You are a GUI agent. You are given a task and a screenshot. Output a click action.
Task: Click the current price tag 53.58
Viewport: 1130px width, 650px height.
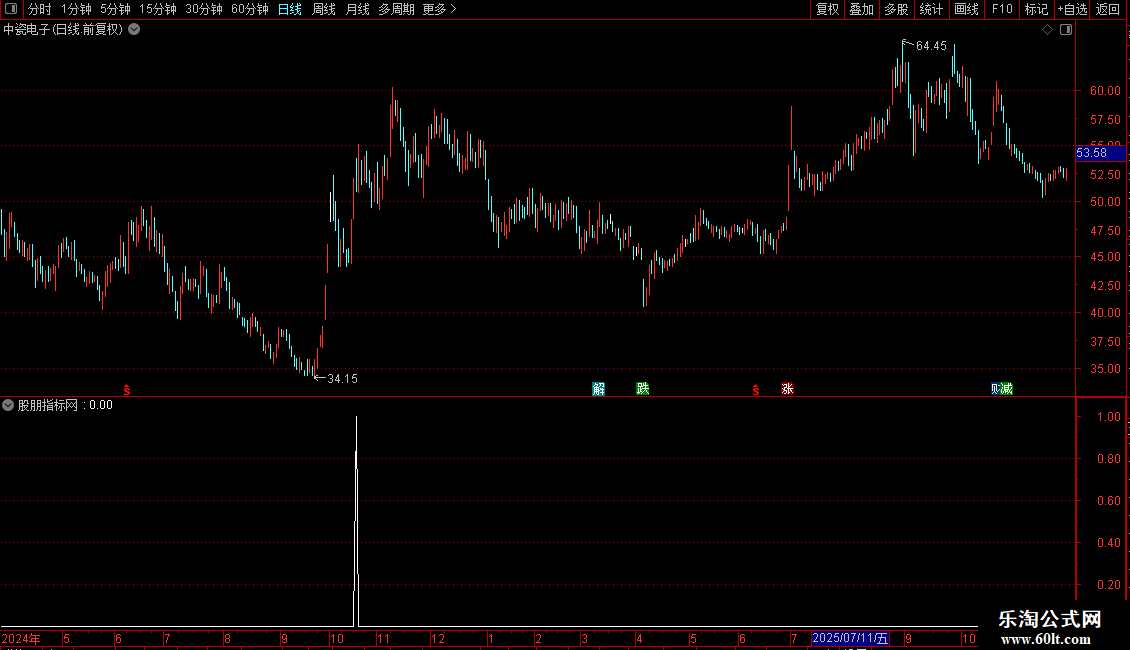1100,153
